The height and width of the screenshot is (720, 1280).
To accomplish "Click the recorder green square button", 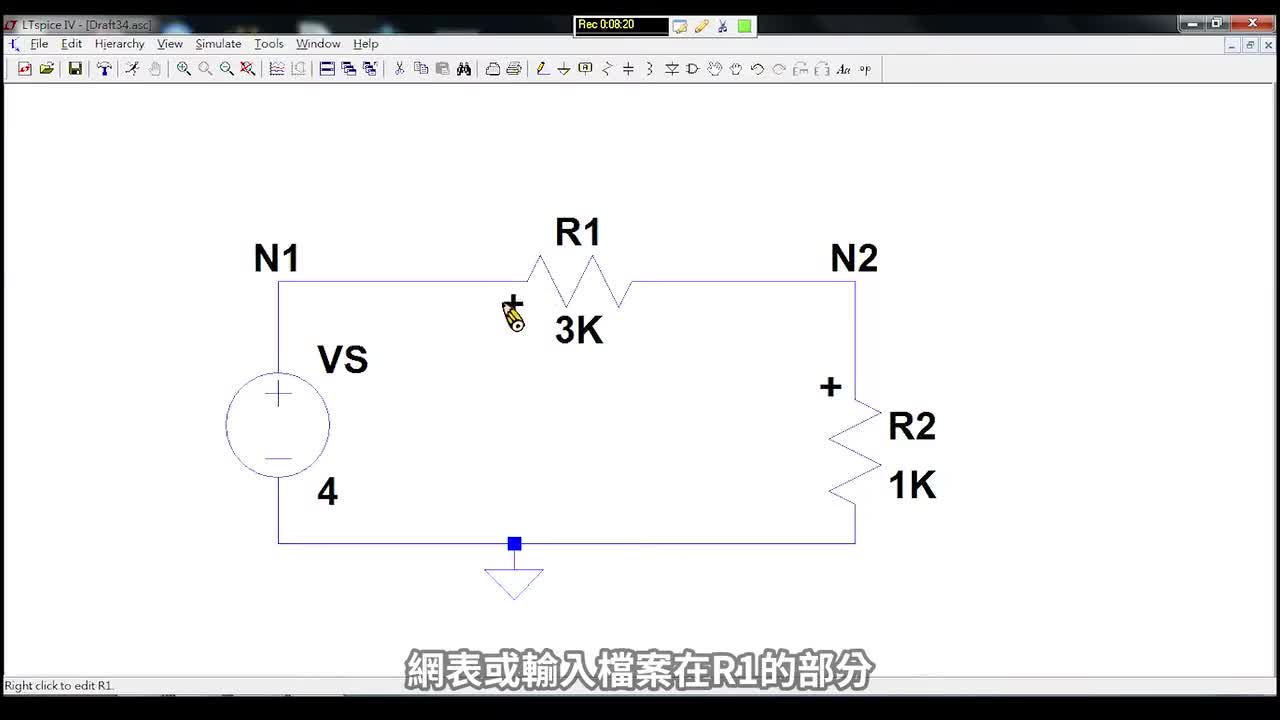I will [745, 26].
